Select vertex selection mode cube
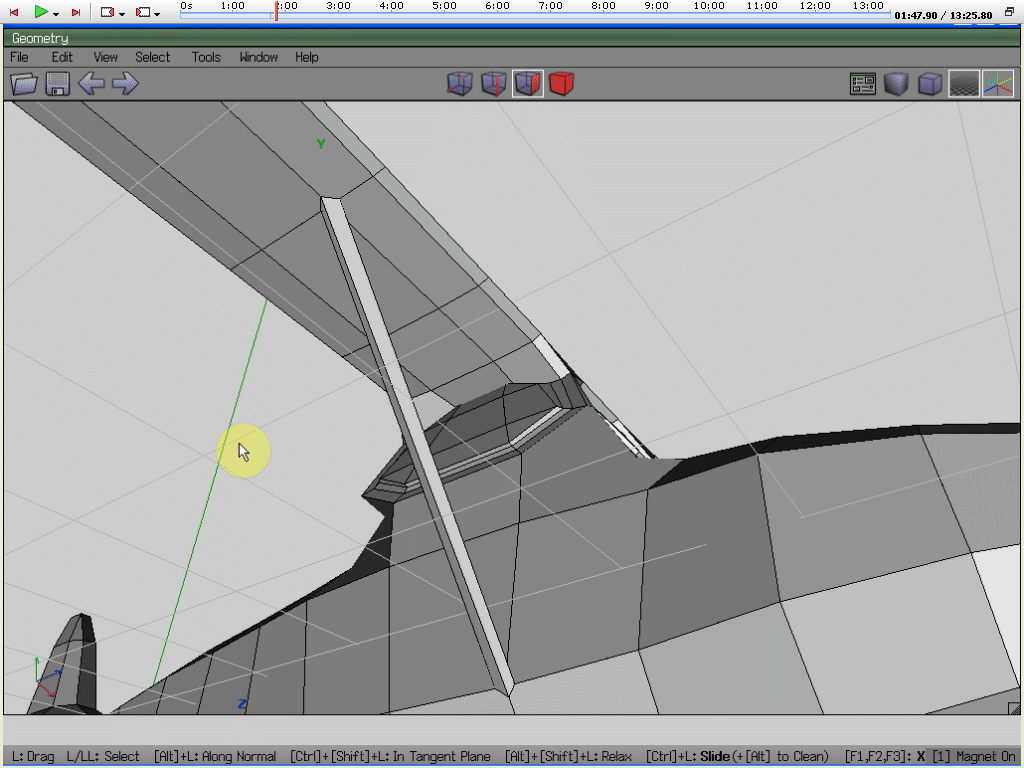1024x768 pixels. tap(460, 84)
